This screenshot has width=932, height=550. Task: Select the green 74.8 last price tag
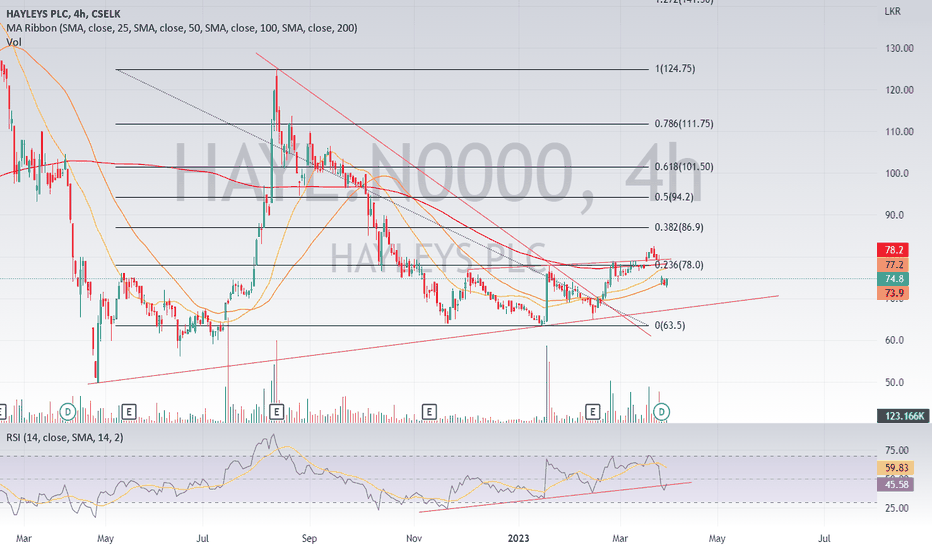point(893,279)
